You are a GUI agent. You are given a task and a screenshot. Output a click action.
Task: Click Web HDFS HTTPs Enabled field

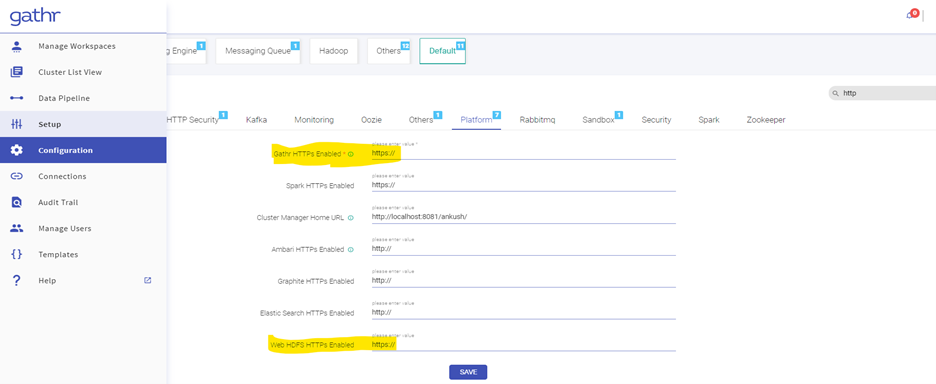pyautogui.click(x=524, y=345)
